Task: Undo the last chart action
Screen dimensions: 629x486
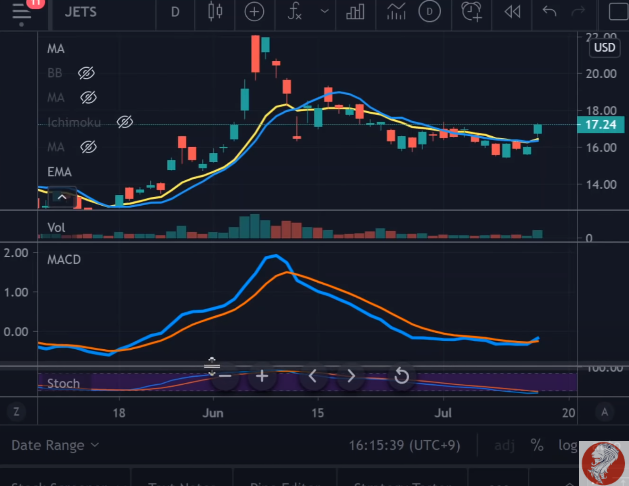Action: point(549,11)
